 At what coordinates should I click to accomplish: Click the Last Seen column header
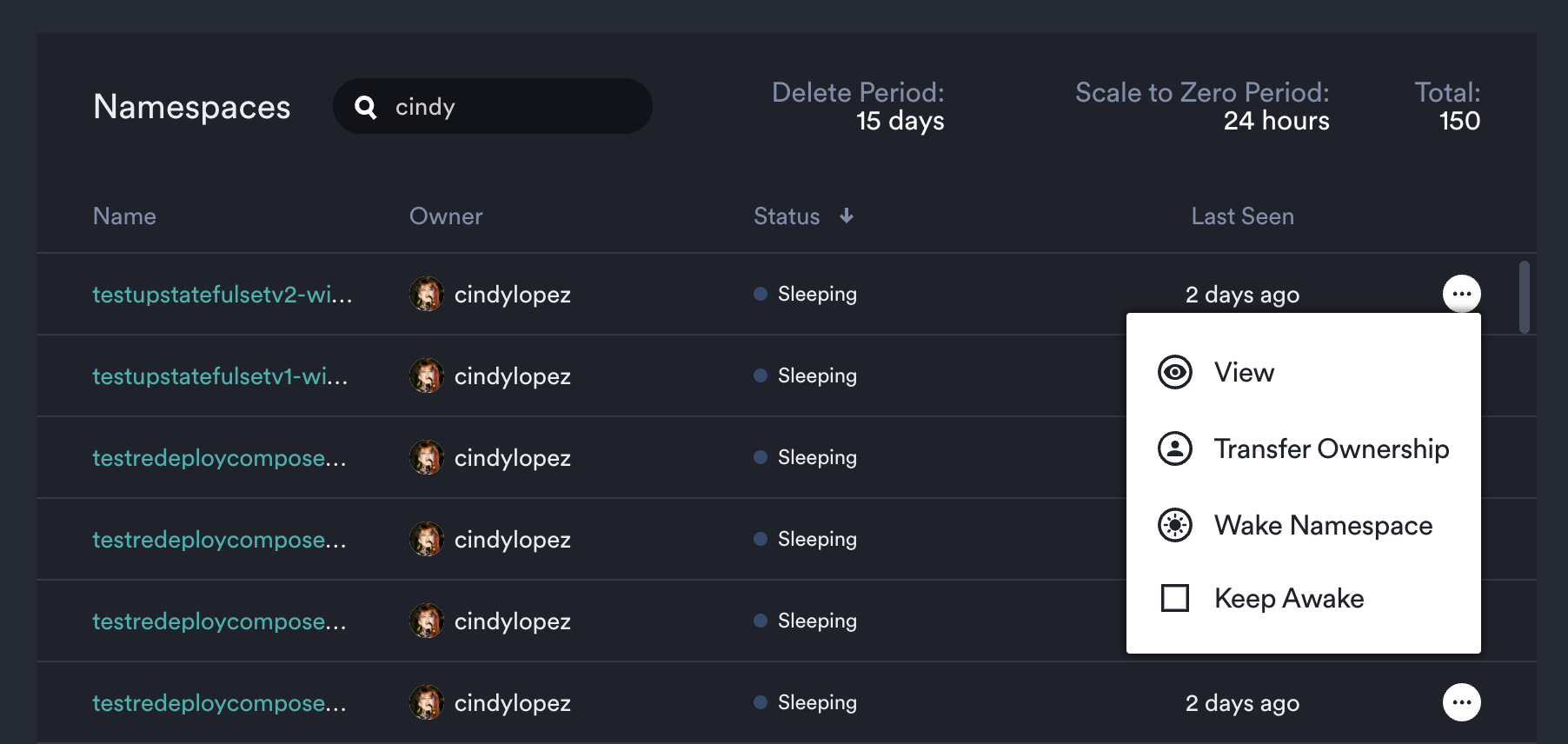pyautogui.click(x=1242, y=216)
